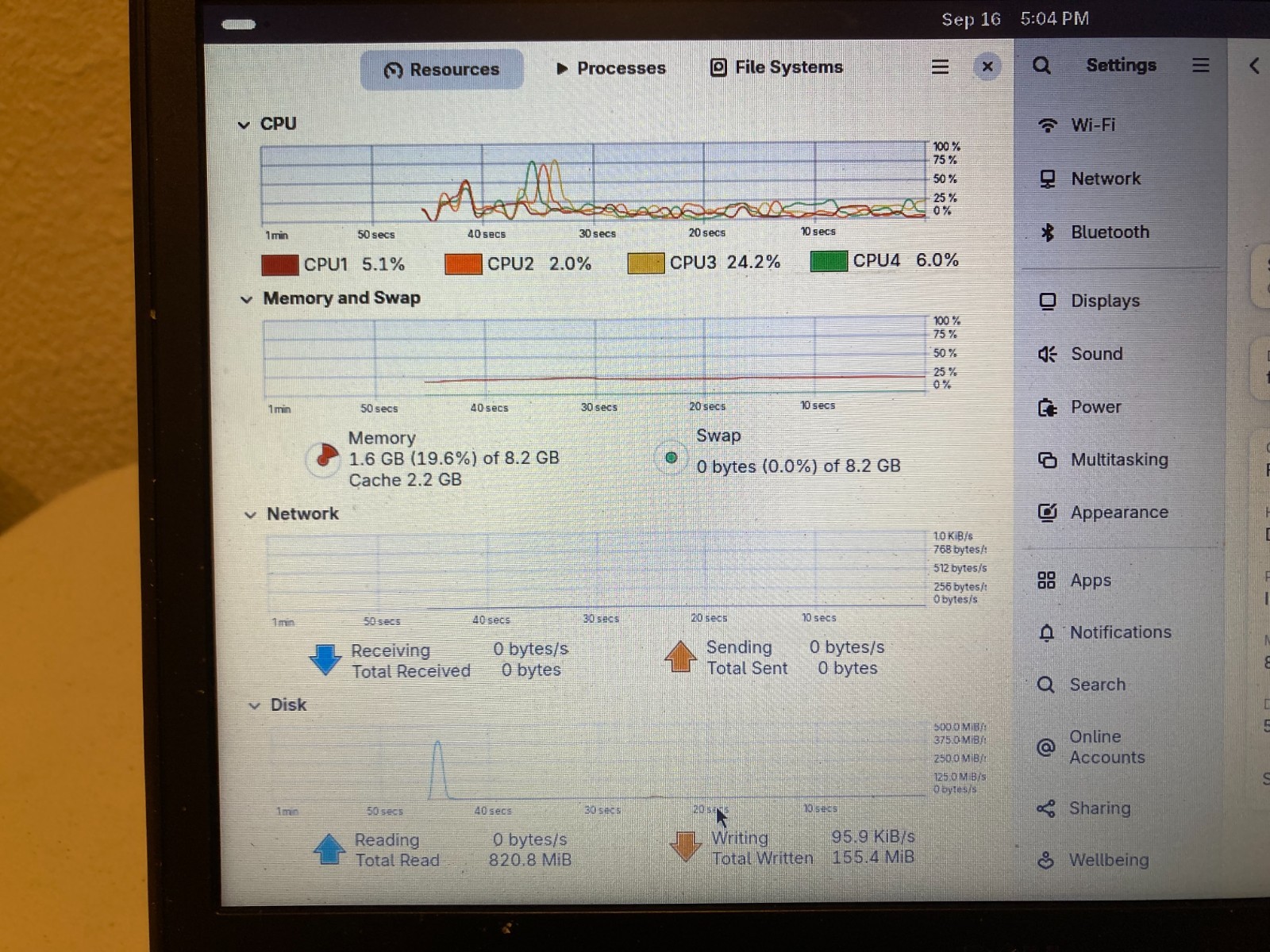Image resolution: width=1270 pixels, height=952 pixels.
Task: Collapse the Memory and Swap section
Action: click(246, 299)
